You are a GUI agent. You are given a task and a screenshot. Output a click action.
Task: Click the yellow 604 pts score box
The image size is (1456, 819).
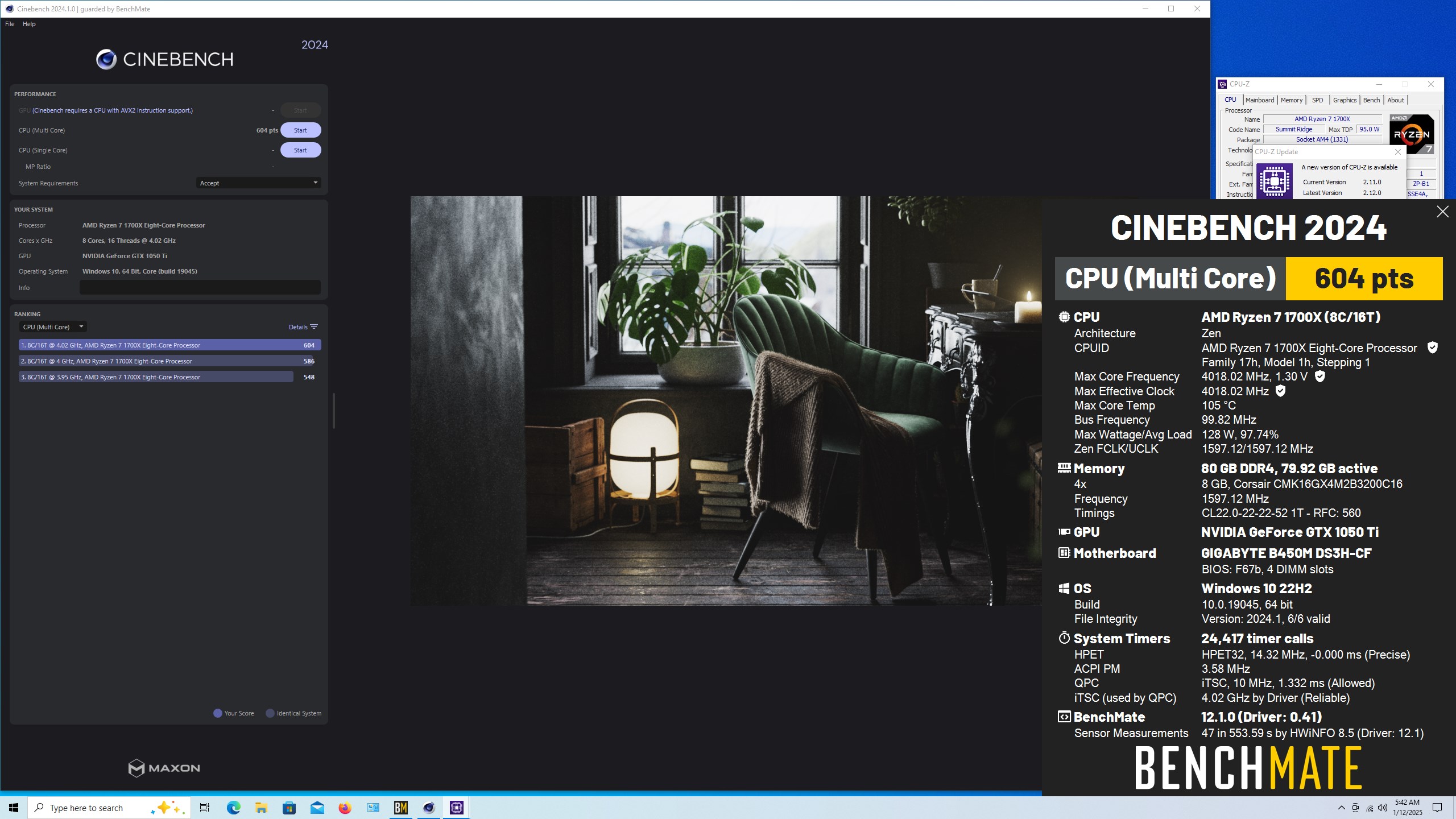coord(1364,279)
